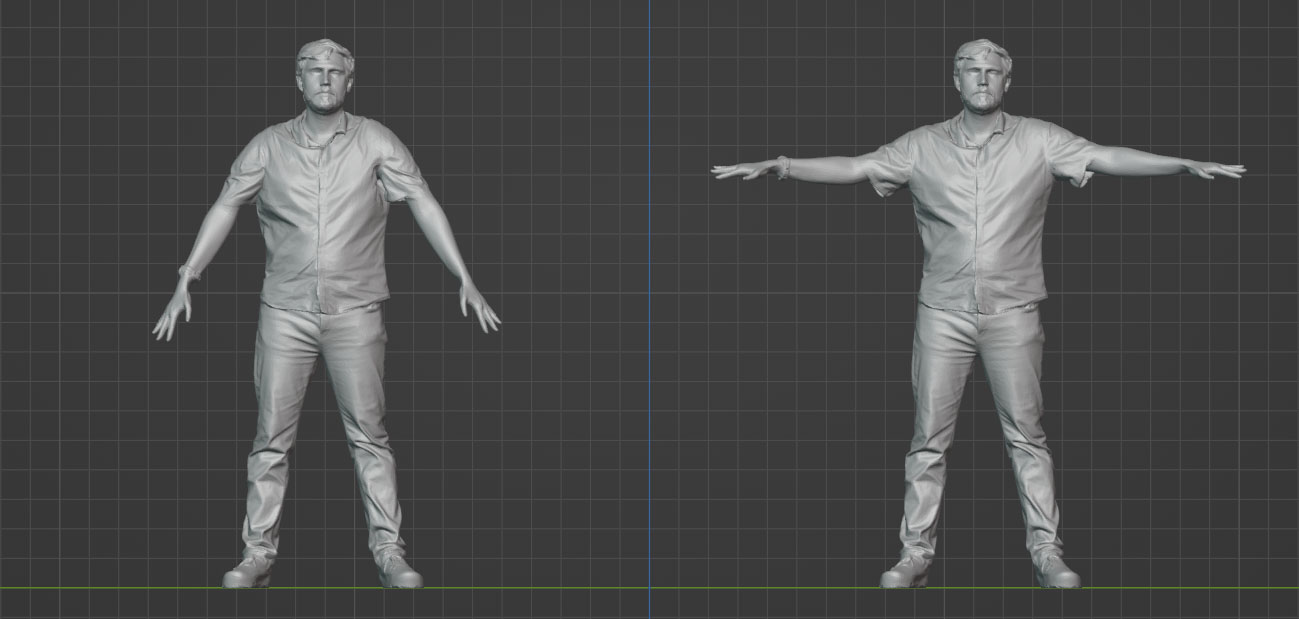
Task: Click the T-pose model's hand with wristband
Action: (x=742, y=170)
